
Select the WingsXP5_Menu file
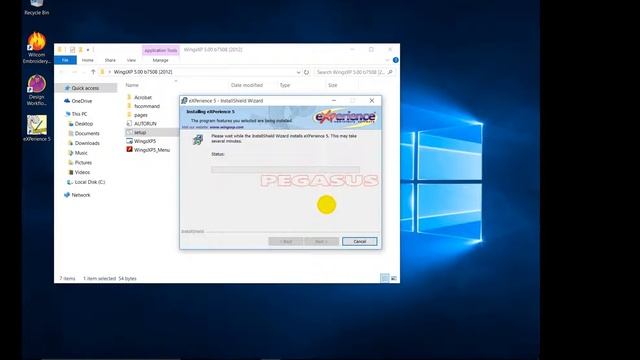tap(152, 150)
